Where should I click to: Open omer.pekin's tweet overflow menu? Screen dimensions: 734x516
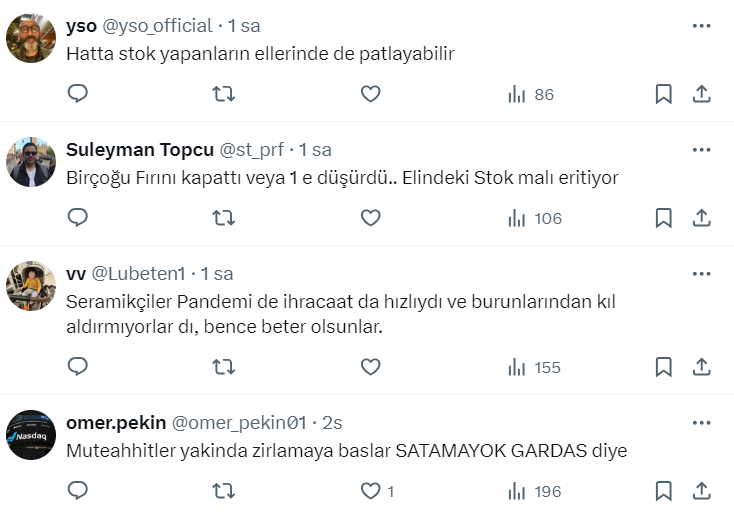(701, 422)
